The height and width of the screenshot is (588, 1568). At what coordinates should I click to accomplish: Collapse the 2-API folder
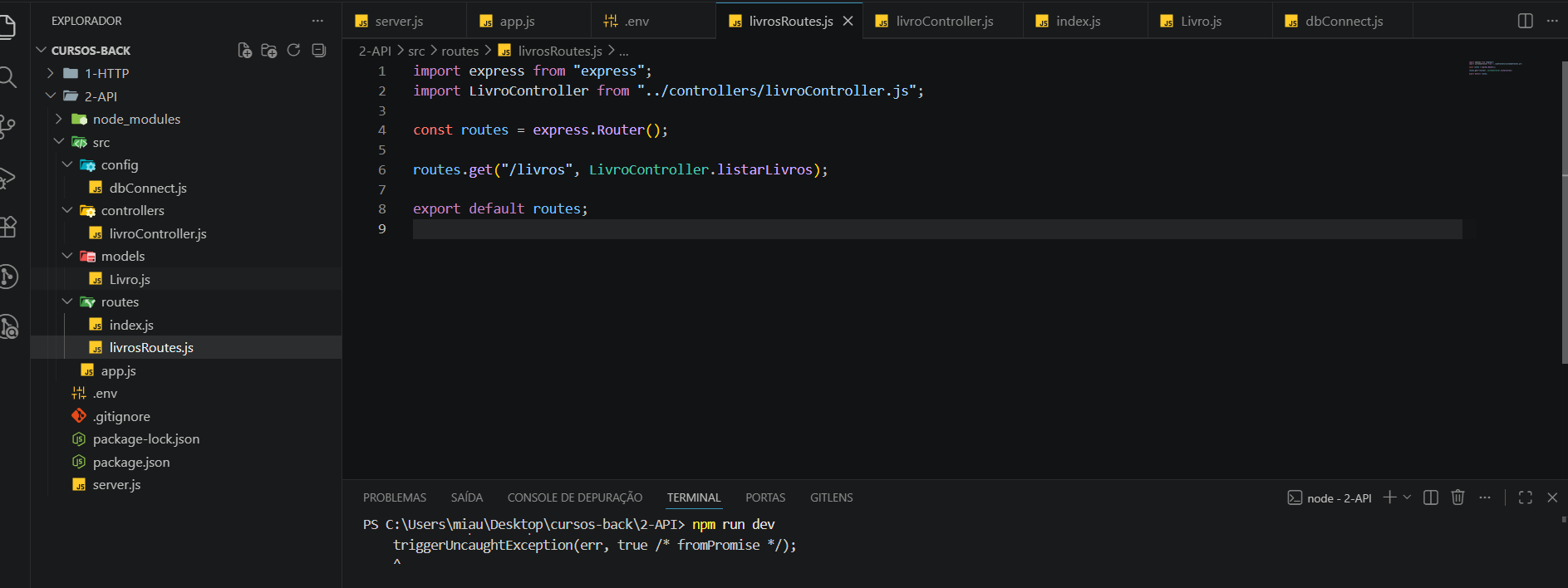186,96
